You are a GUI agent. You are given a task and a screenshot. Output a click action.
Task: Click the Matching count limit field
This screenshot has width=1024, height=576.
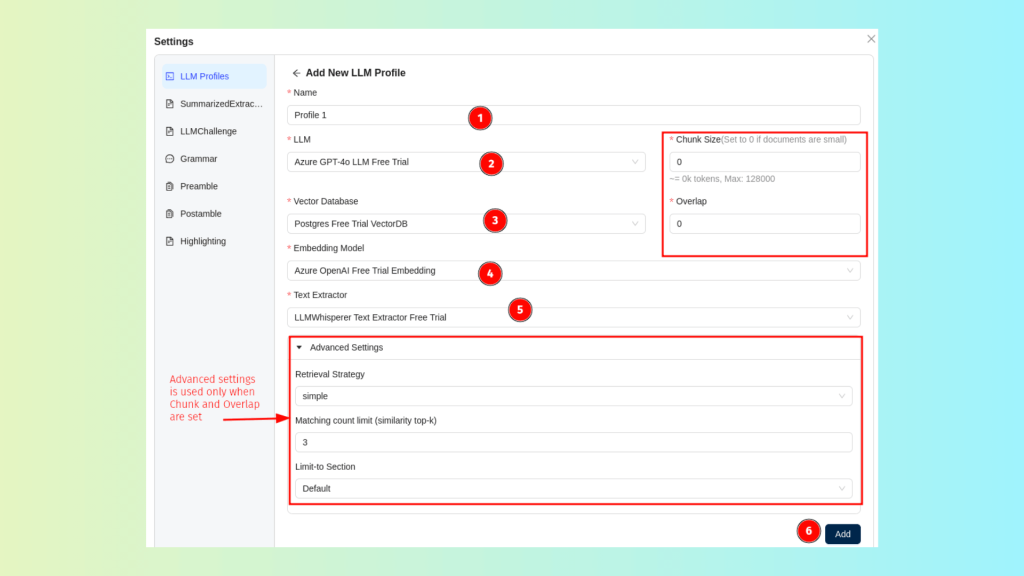573,442
